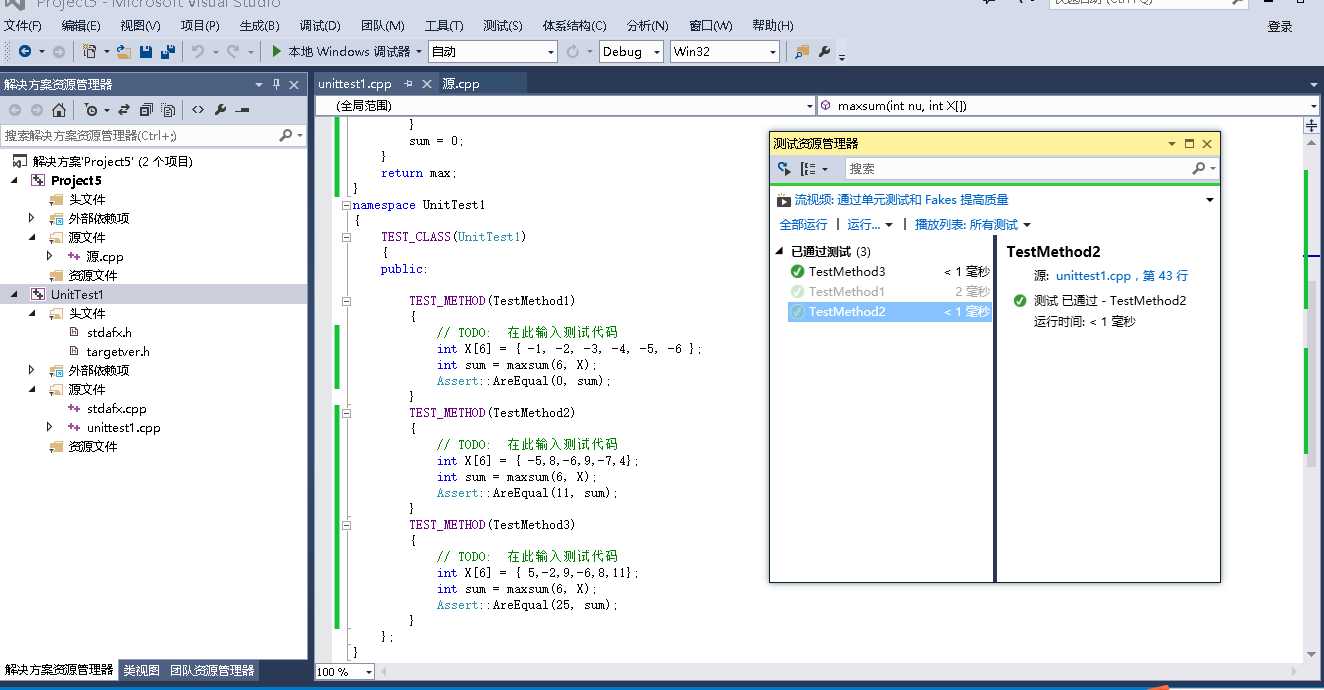Open the maxsum member function dropdown

click(1313, 105)
